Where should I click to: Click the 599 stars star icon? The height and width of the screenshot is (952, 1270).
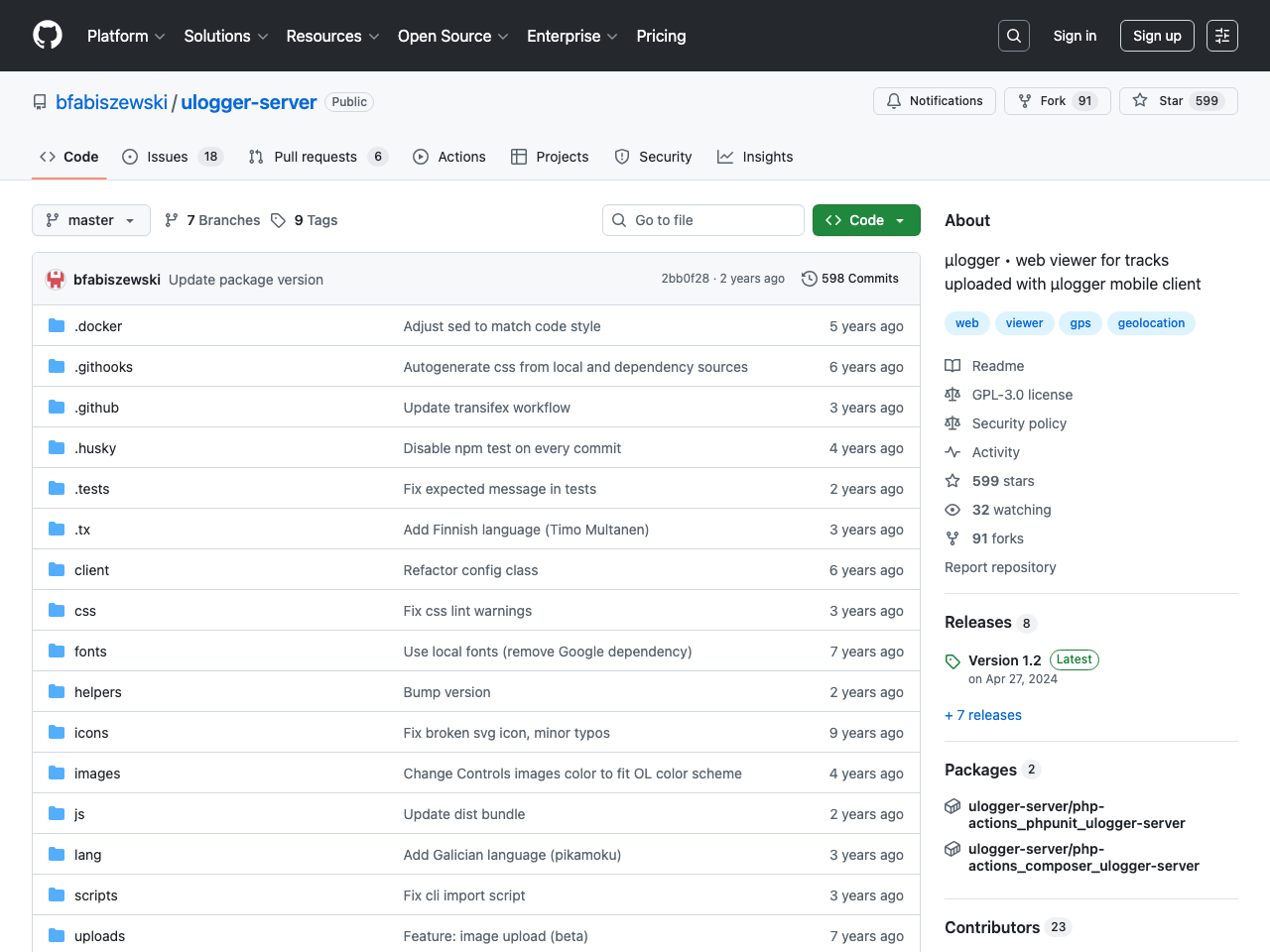click(x=952, y=481)
